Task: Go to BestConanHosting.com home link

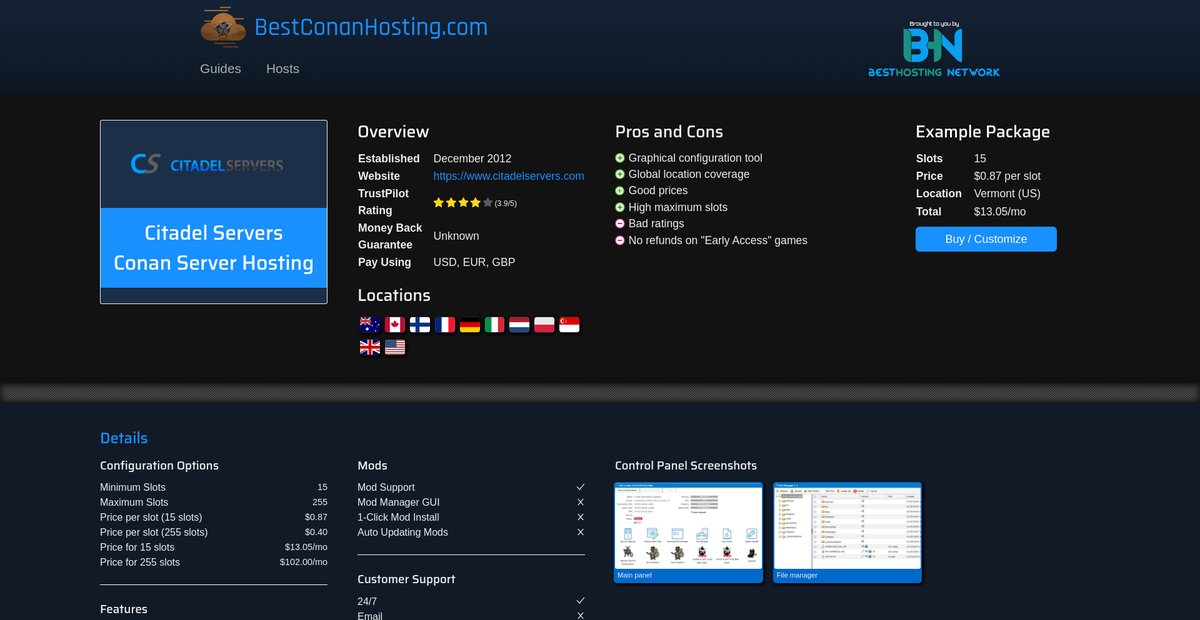Action: point(371,27)
